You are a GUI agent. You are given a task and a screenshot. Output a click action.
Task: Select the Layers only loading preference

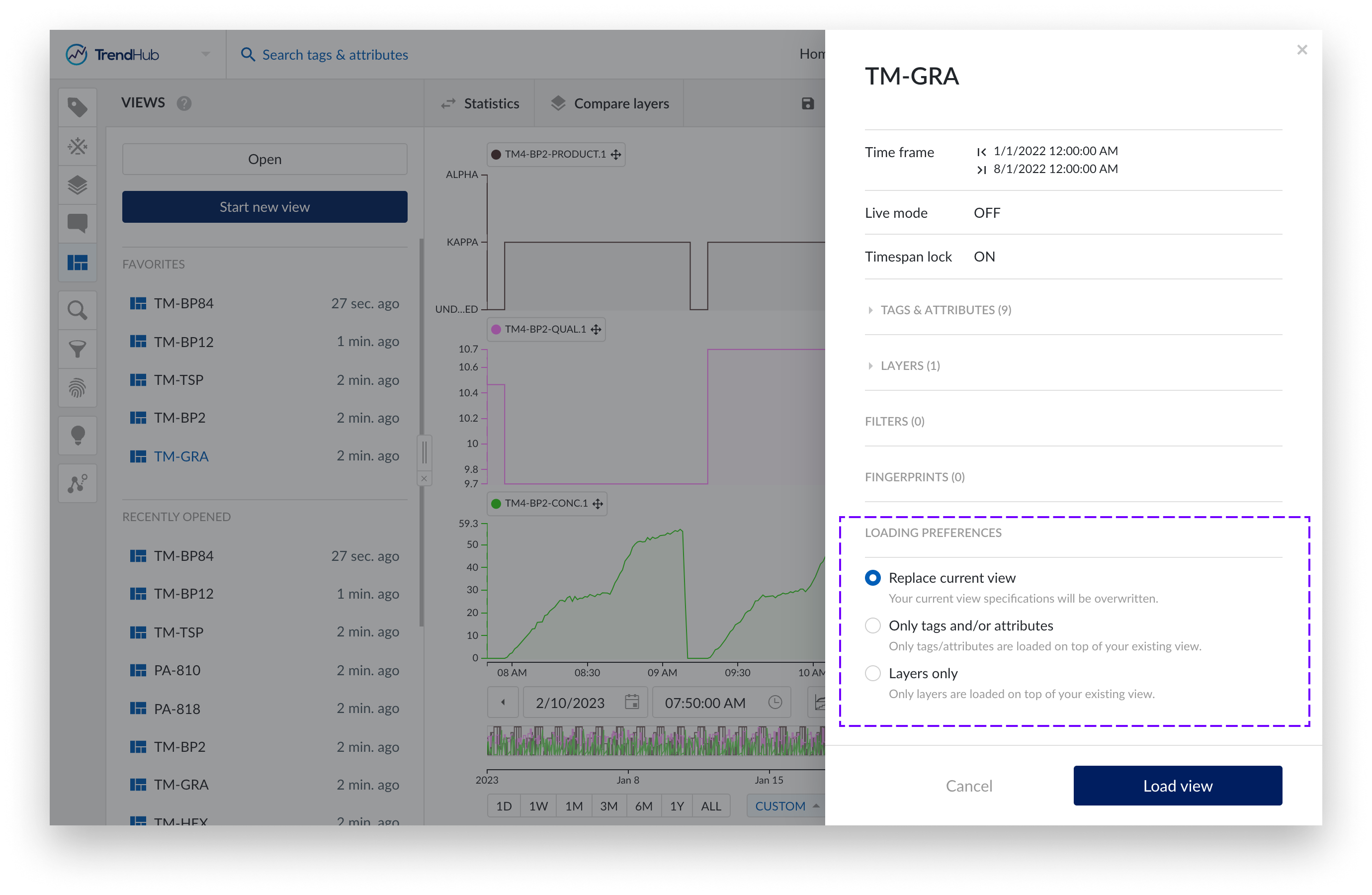(873, 673)
